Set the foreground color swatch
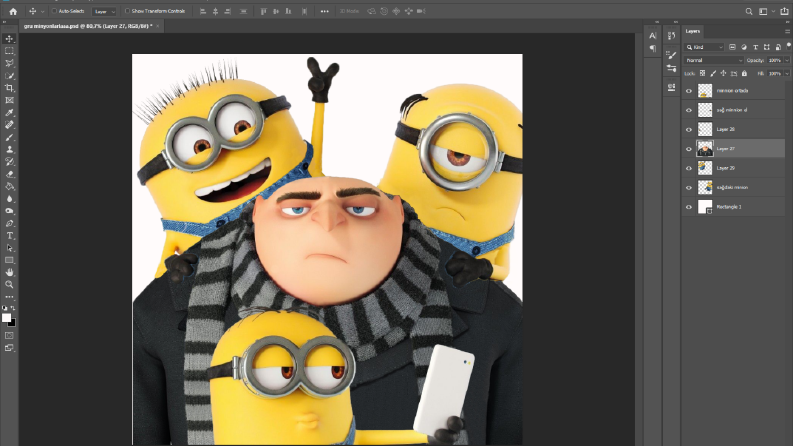 [6, 318]
